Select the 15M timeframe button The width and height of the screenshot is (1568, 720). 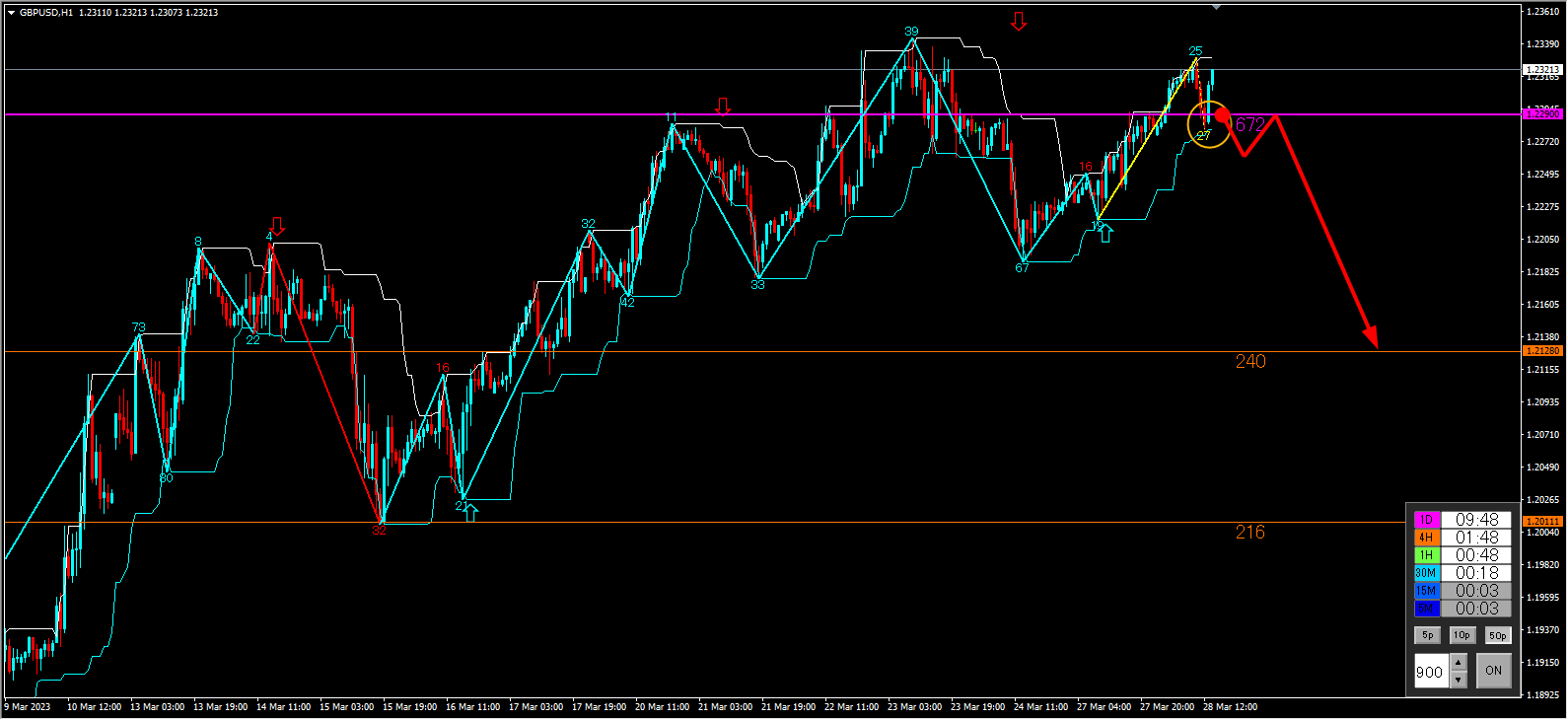click(1426, 591)
